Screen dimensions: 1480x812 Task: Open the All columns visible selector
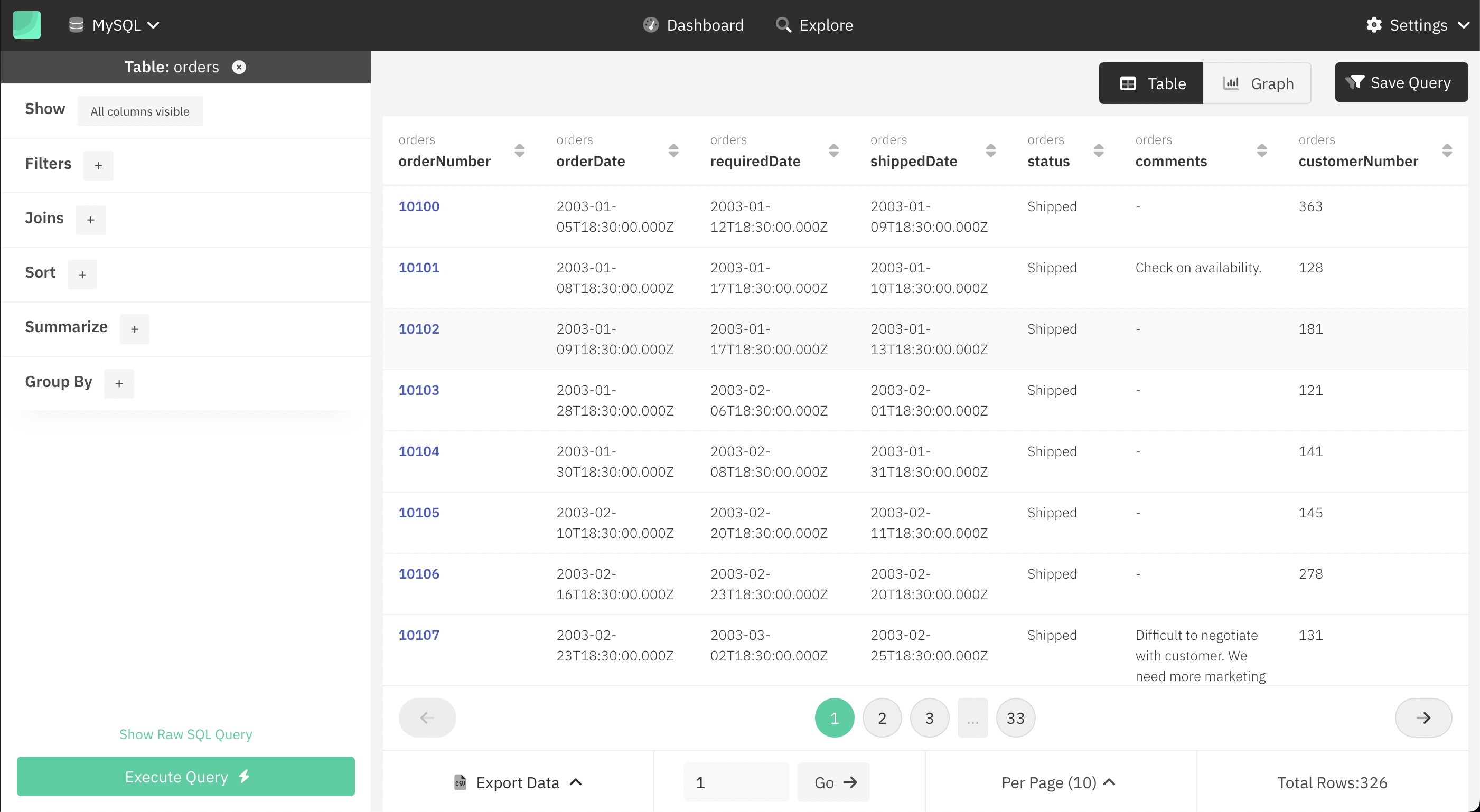pos(139,111)
